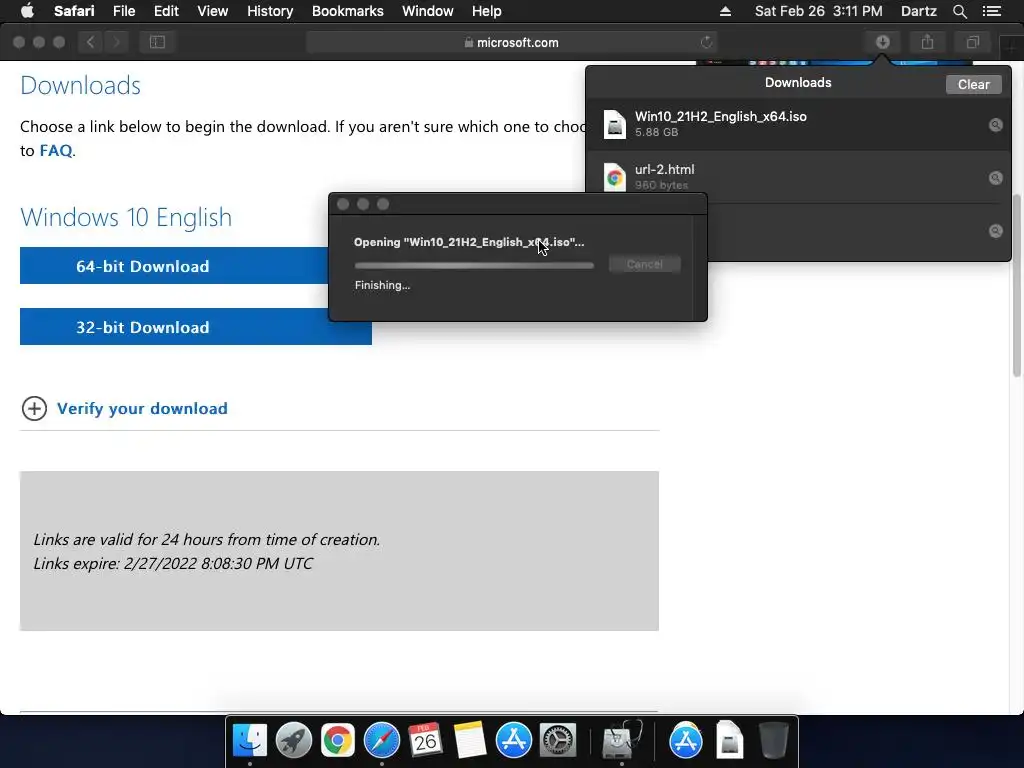The width and height of the screenshot is (1024, 768).
Task: Open the Window menu
Action: 427,11
